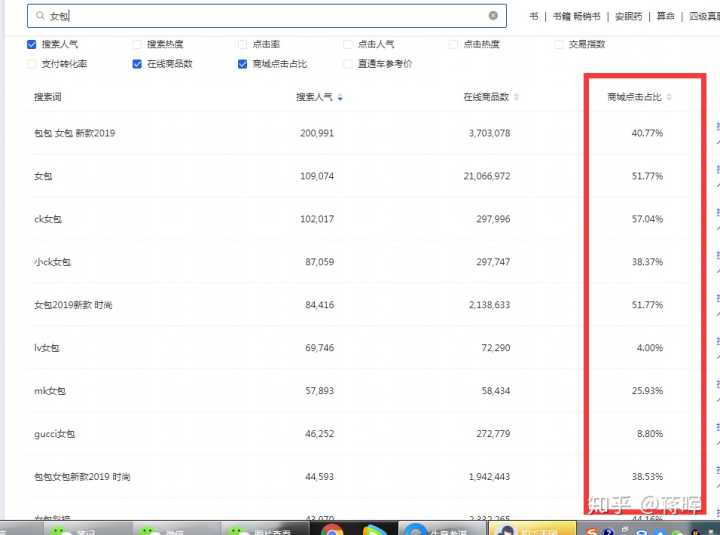Image resolution: width=720 pixels, height=535 pixels.
Task: Click the 算命 hot search link
Action: (665, 16)
